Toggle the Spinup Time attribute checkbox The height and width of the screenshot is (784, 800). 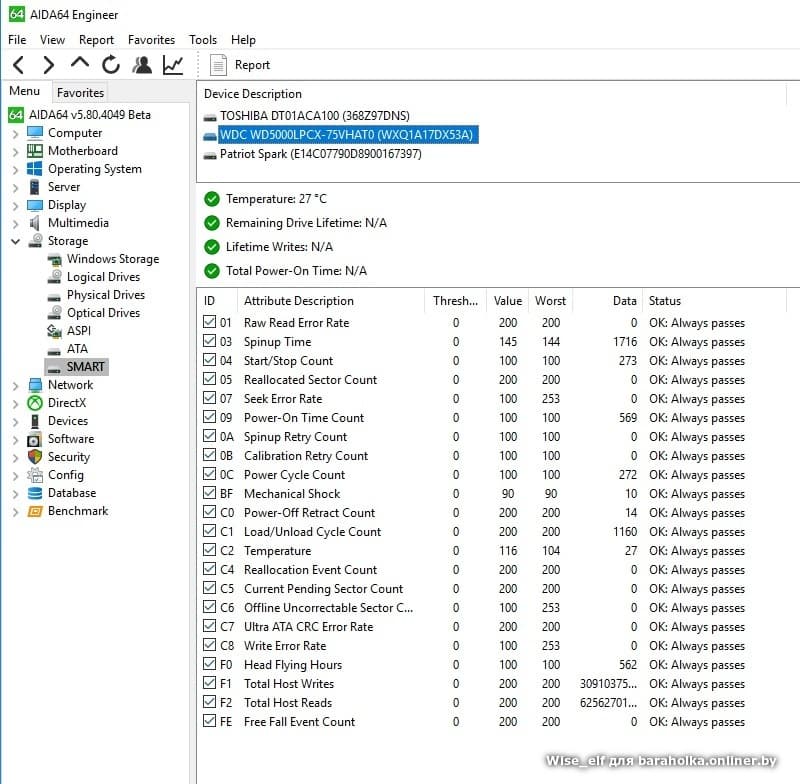point(209,341)
